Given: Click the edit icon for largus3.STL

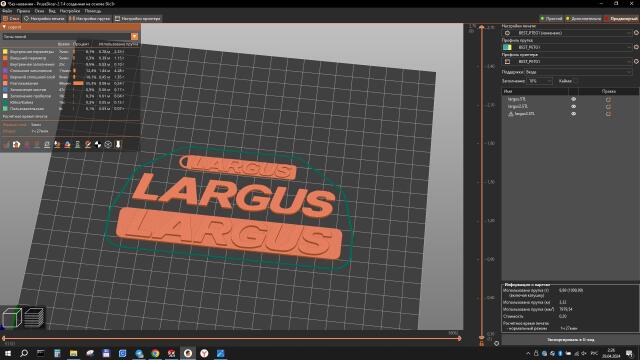Looking at the screenshot, I should [x=609, y=114].
